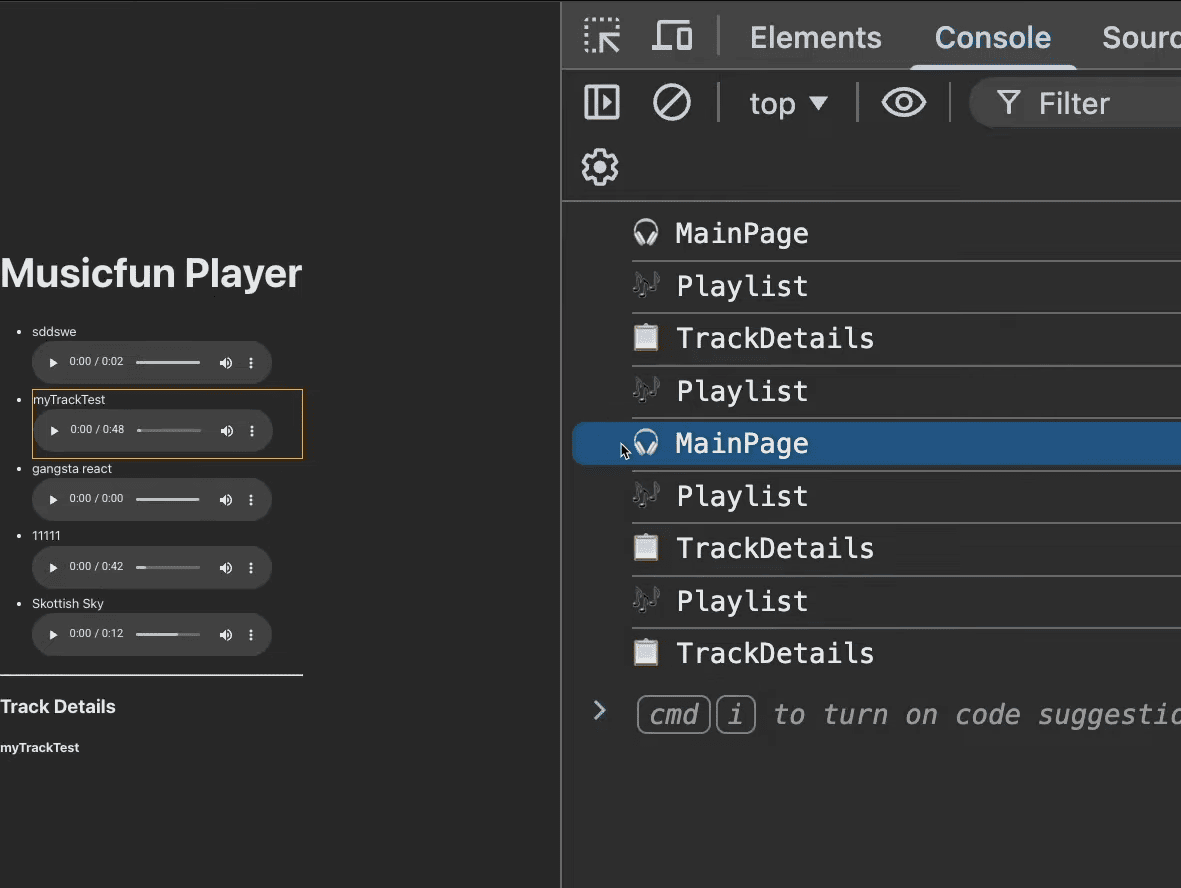The height and width of the screenshot is (888, 1181).
Task: Create live expression with the eye icon
Action: 903,103
